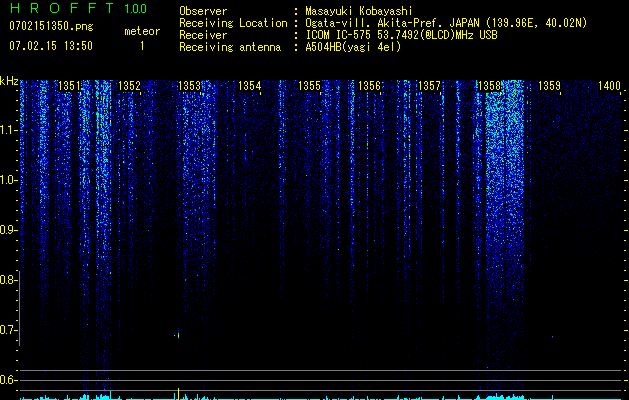
Task: Click the receiving location Ogata-vill. Akita-Pref. text
Action: click(x=374, y=23)
